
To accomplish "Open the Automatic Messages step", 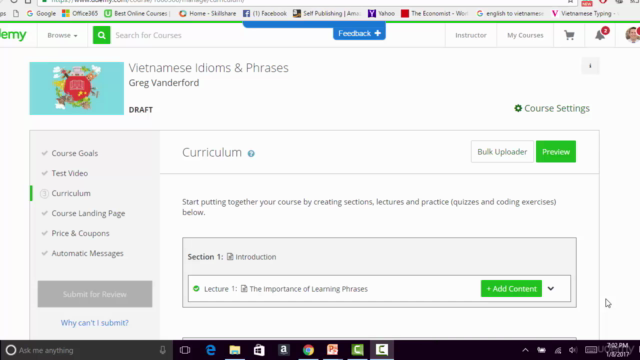I will [87, 253].
